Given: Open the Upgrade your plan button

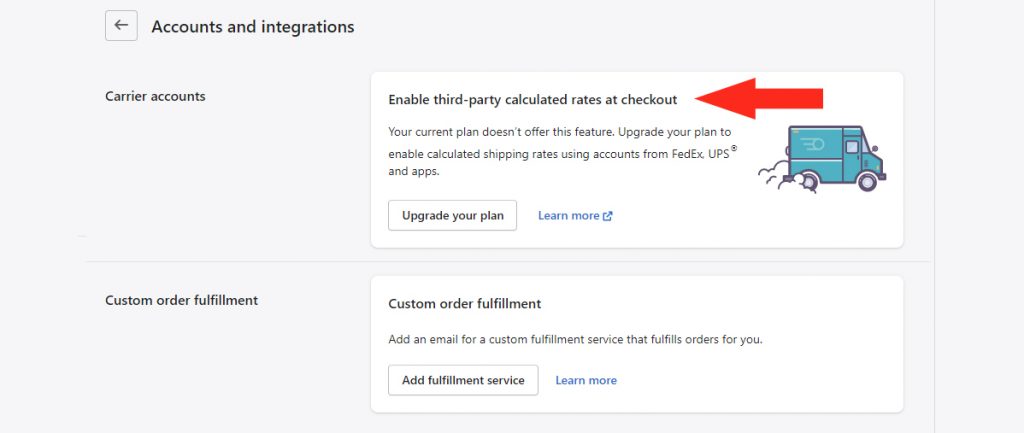Looking at the screenshot, I should 453,216.
